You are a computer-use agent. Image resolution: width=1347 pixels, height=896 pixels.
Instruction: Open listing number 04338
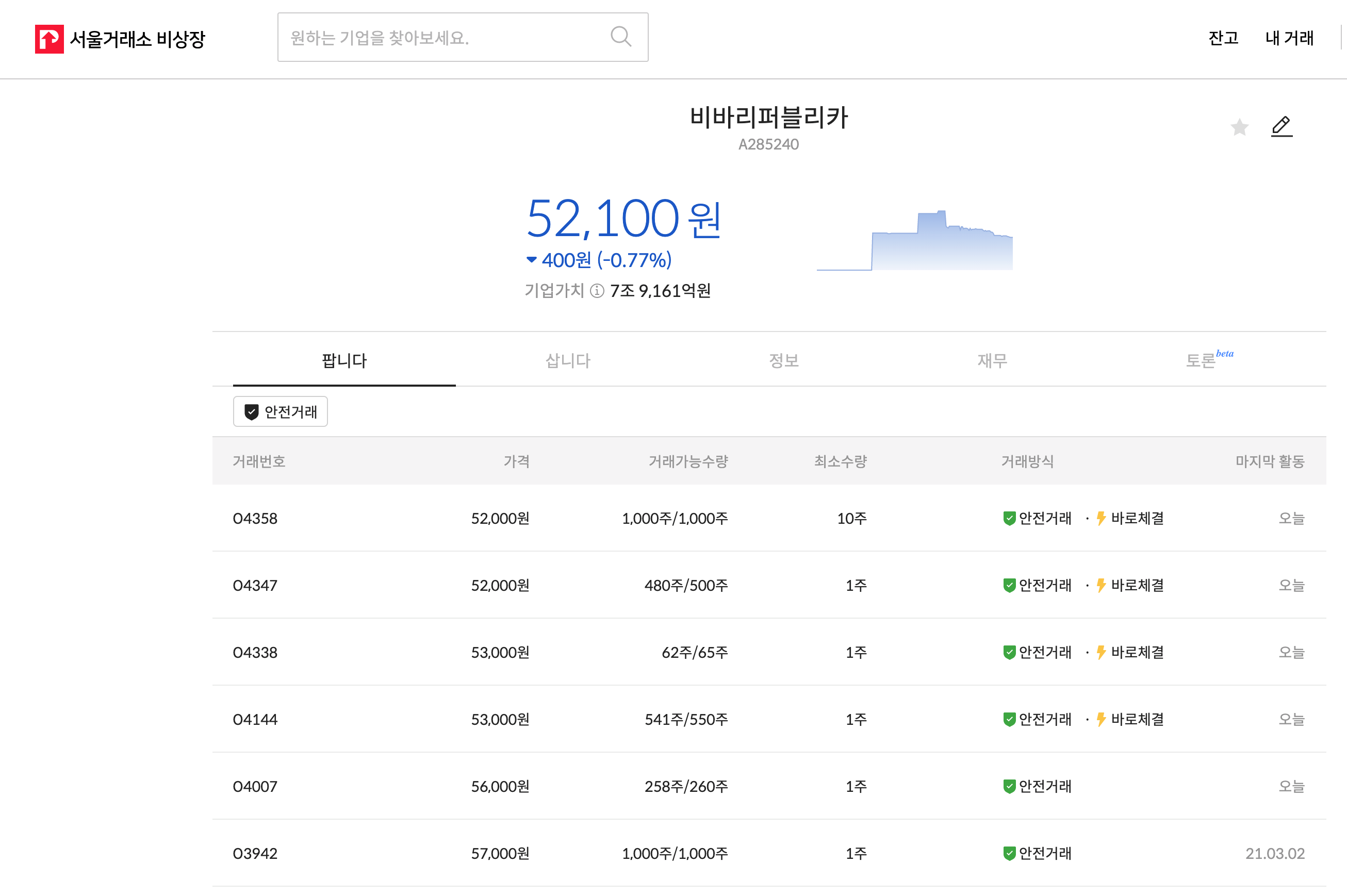click(255, 652)
